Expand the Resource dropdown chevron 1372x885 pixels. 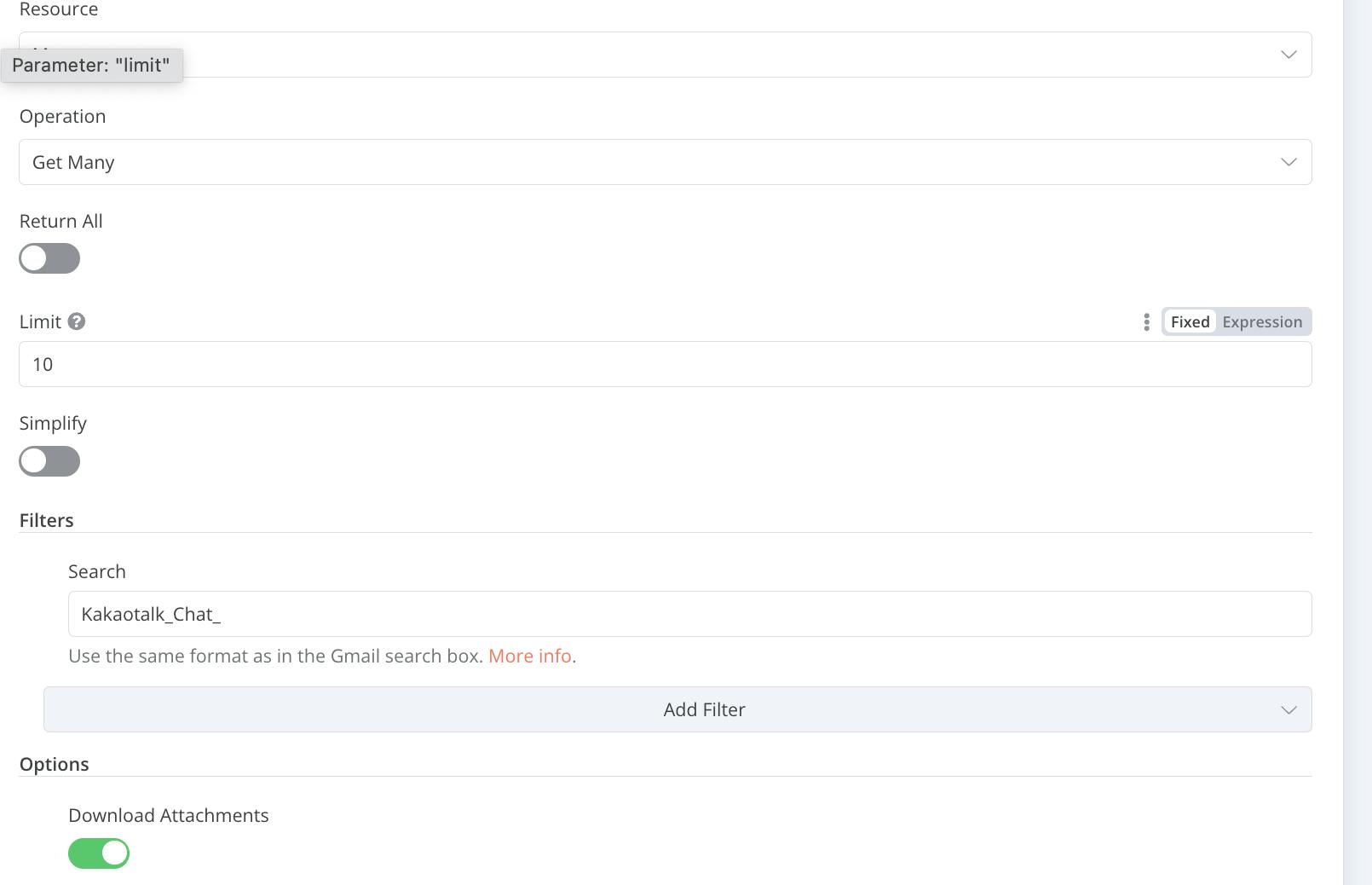point(1288,55)
